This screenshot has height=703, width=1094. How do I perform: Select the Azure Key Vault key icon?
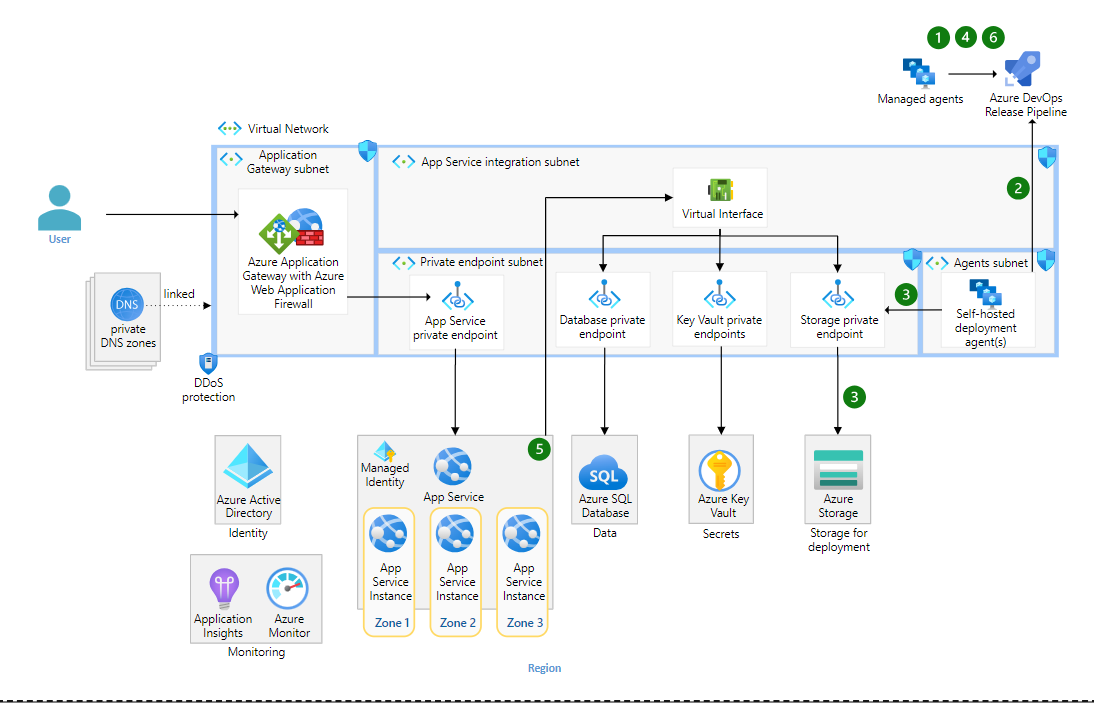click(x=719, y=471)
